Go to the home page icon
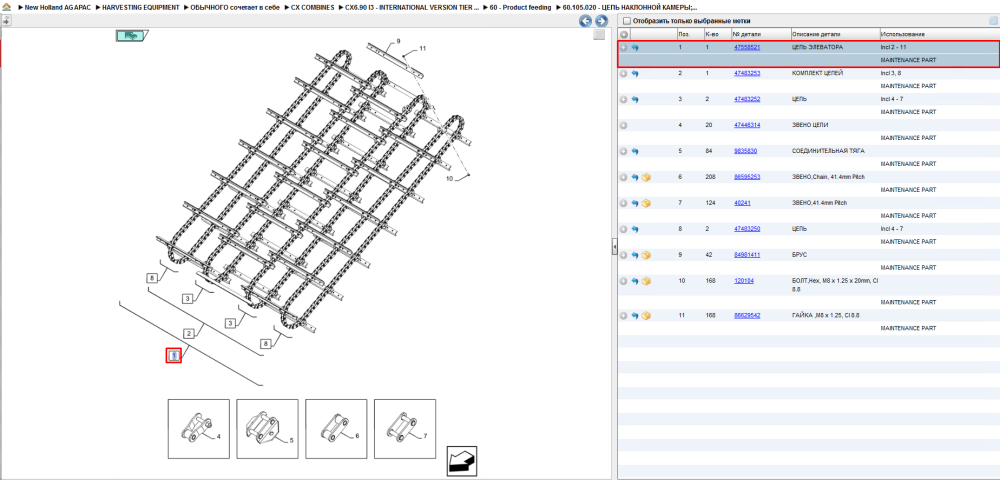The image size is (1000, 480). (x=6, y=7)
